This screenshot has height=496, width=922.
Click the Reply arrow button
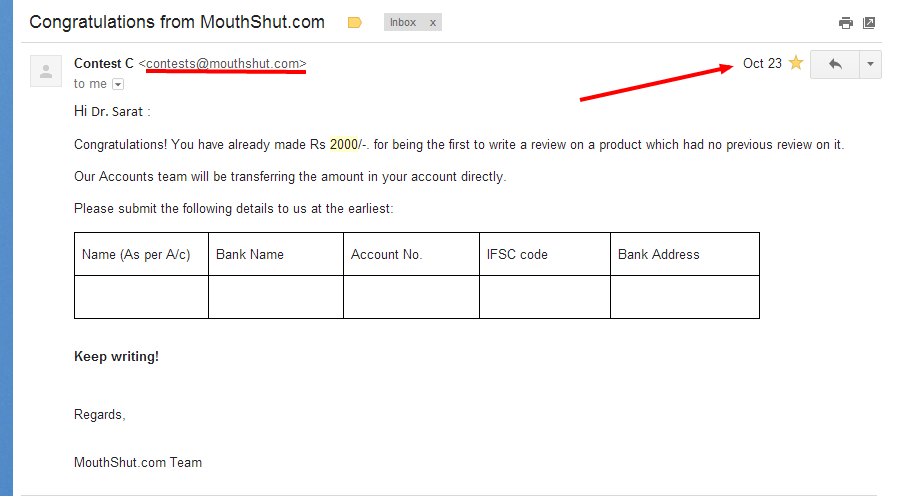(835, 64)
